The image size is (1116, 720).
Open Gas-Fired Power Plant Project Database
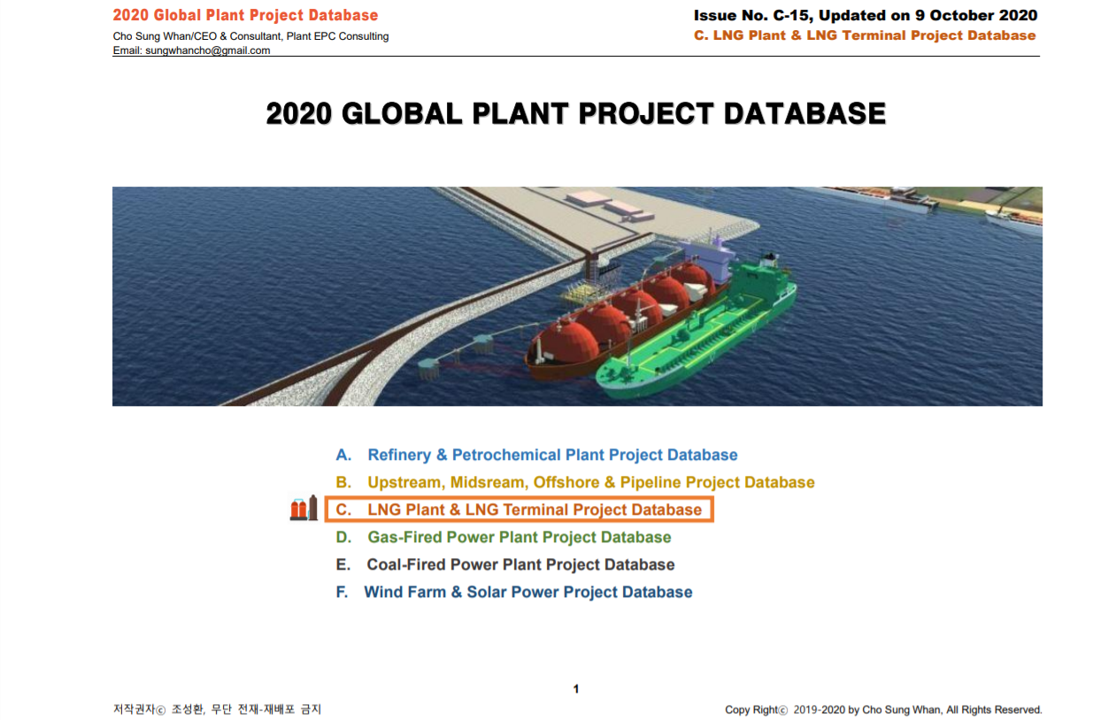(x=519, y=537)
